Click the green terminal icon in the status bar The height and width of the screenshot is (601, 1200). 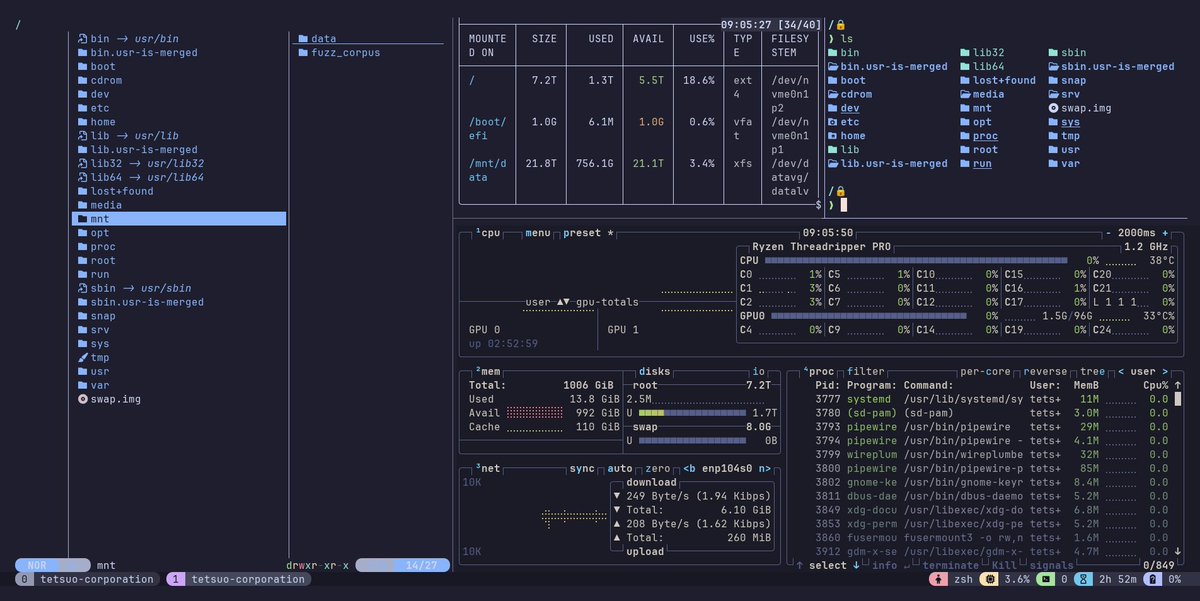click(x=1046, y=578)
